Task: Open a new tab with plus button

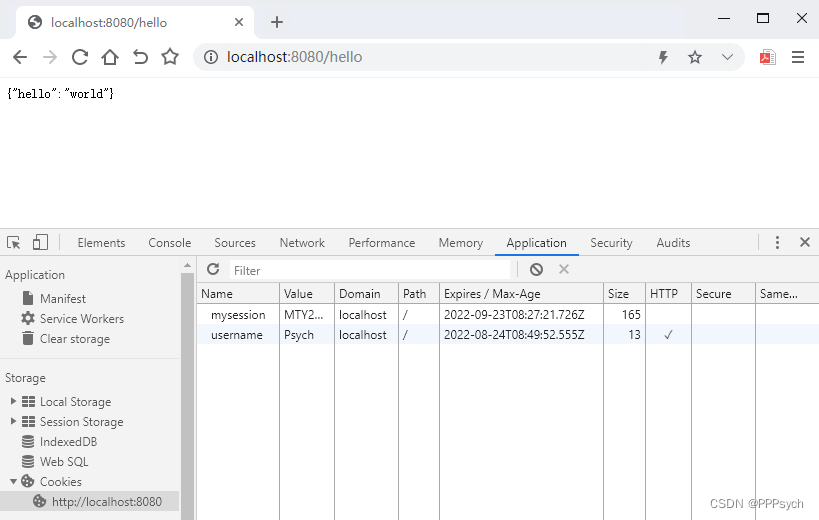Action: point(277,22)
